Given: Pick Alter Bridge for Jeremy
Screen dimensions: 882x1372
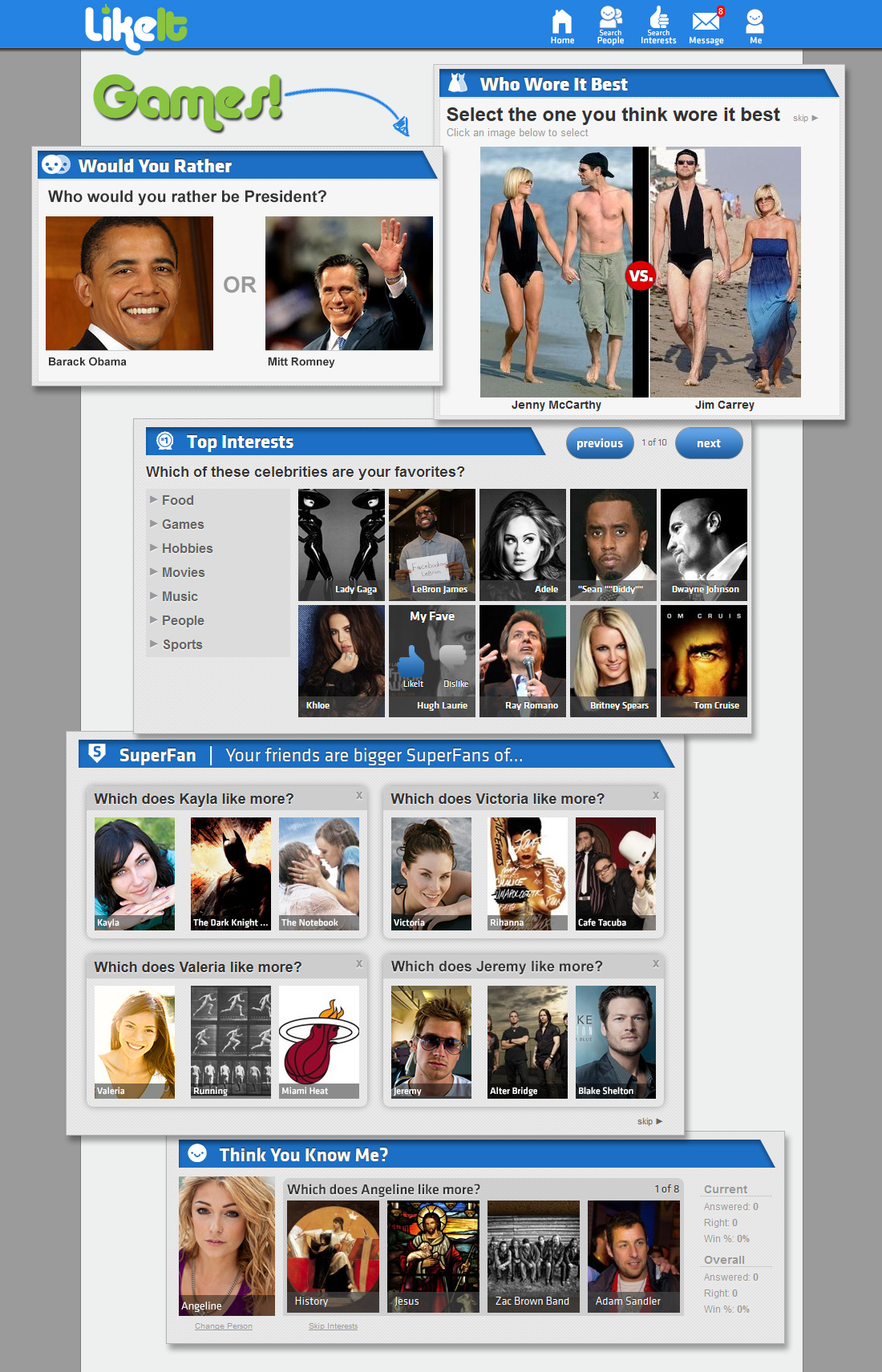Looking at the screenshot, I should 528,1042.
